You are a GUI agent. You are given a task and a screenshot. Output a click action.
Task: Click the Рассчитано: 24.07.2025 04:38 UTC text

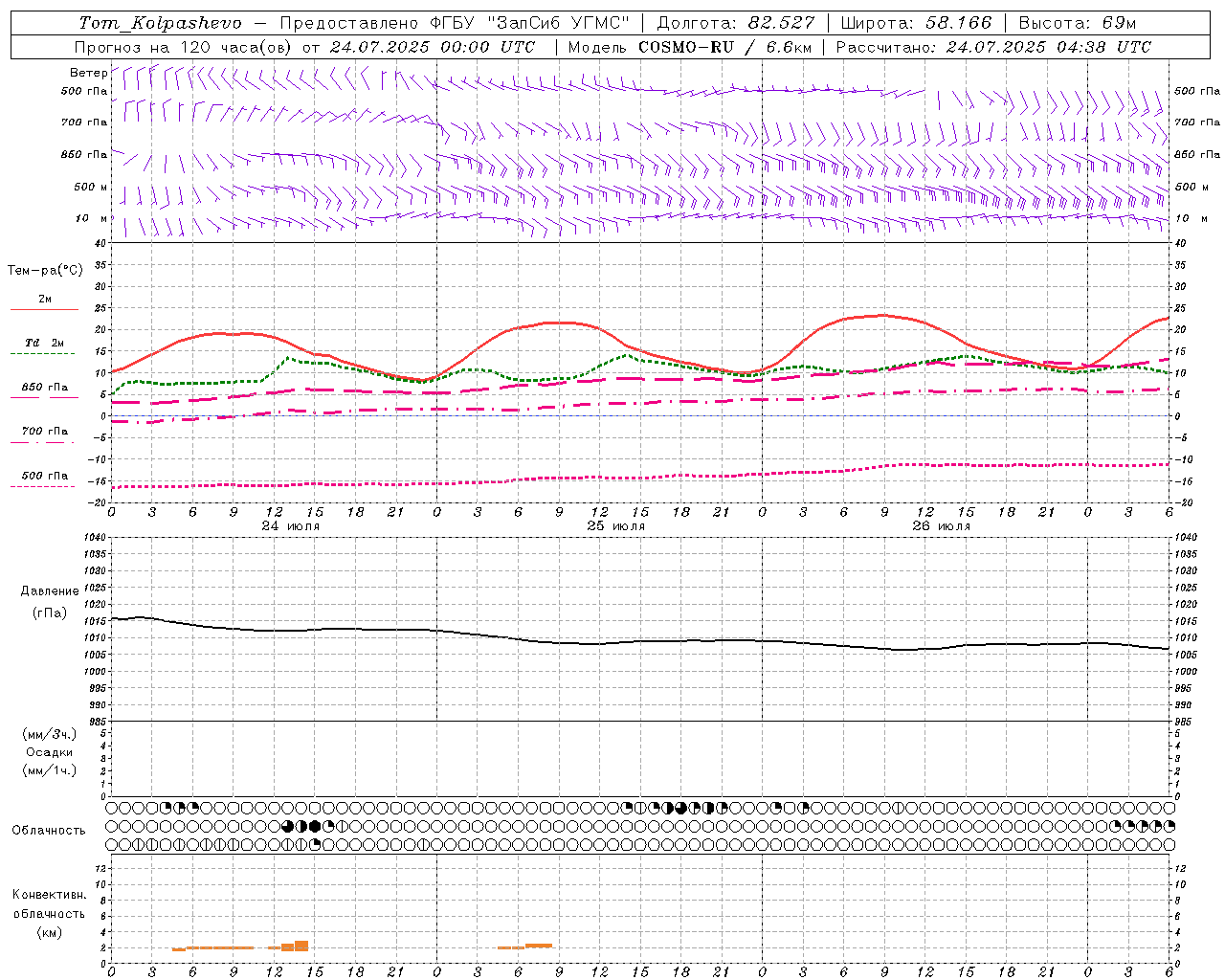[x=993, y=47]
